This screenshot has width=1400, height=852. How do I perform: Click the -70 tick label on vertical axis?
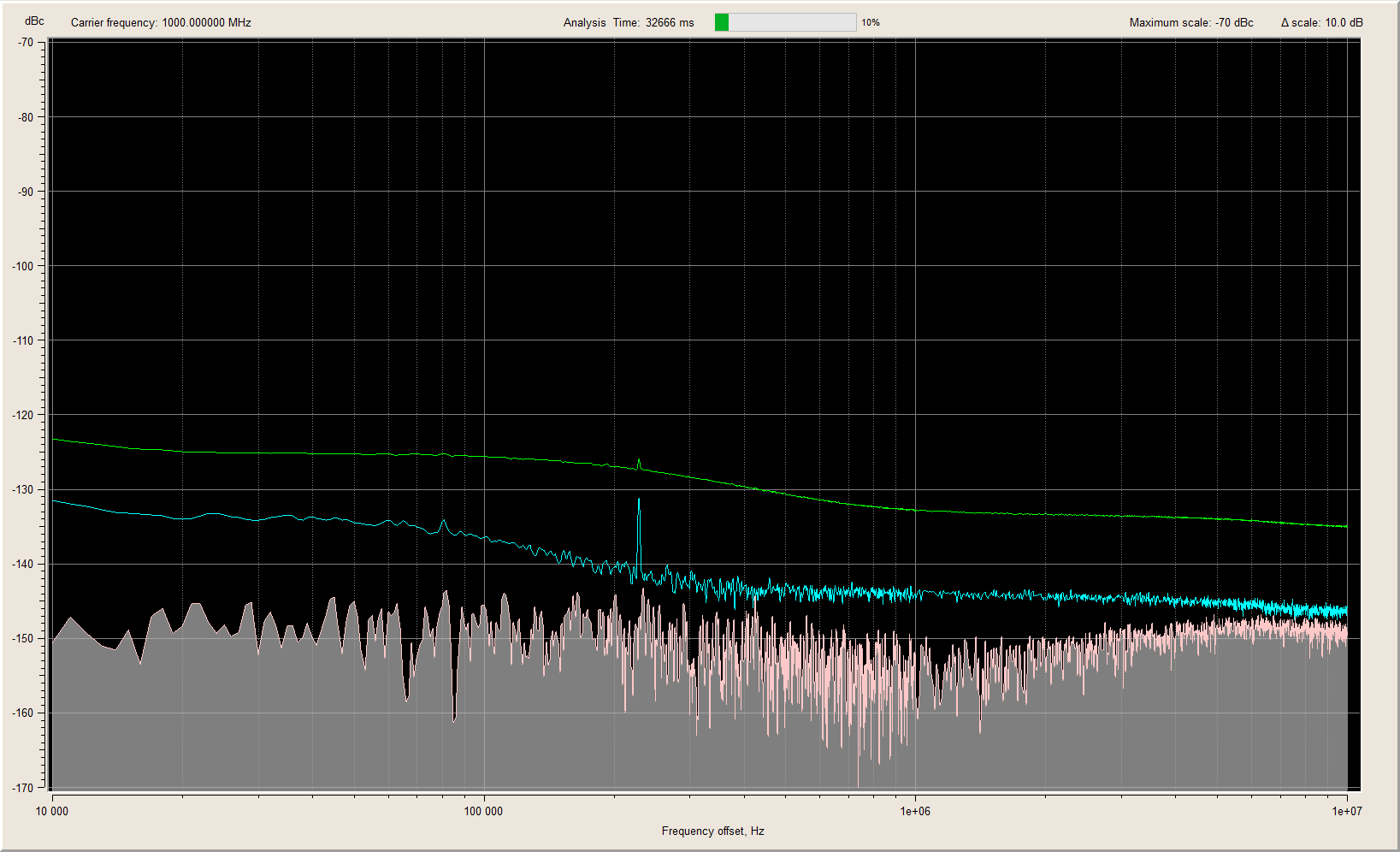(x=26, y=42)
